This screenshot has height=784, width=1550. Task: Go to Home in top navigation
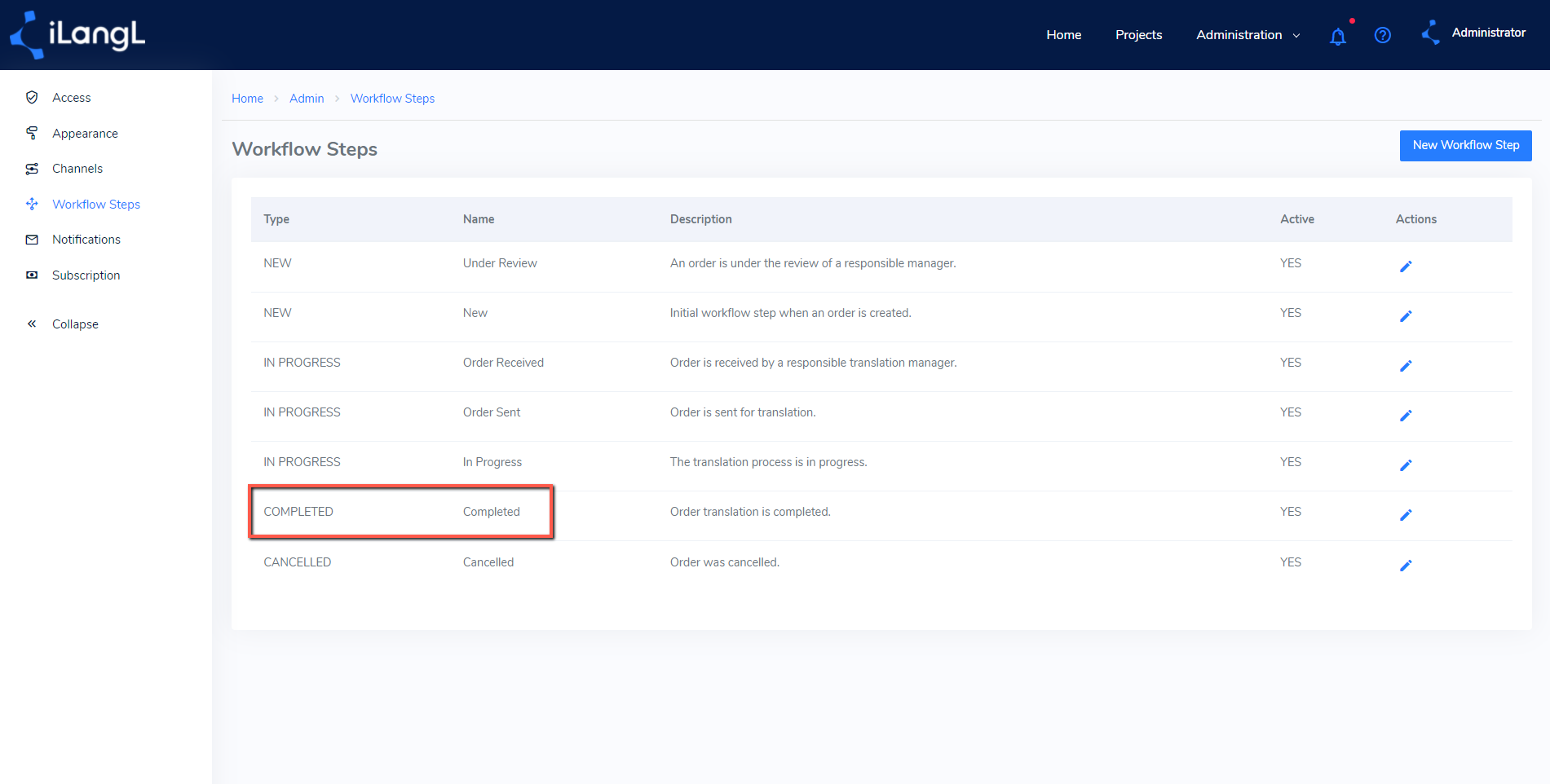pyautogui.click(x=1063, y=35)
